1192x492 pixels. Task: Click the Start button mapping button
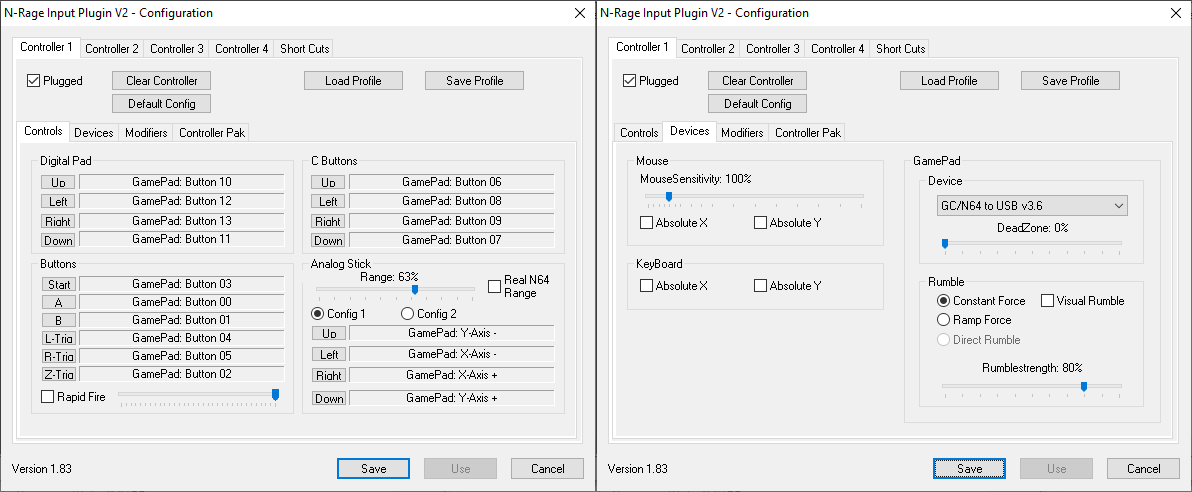click(58, 284)
